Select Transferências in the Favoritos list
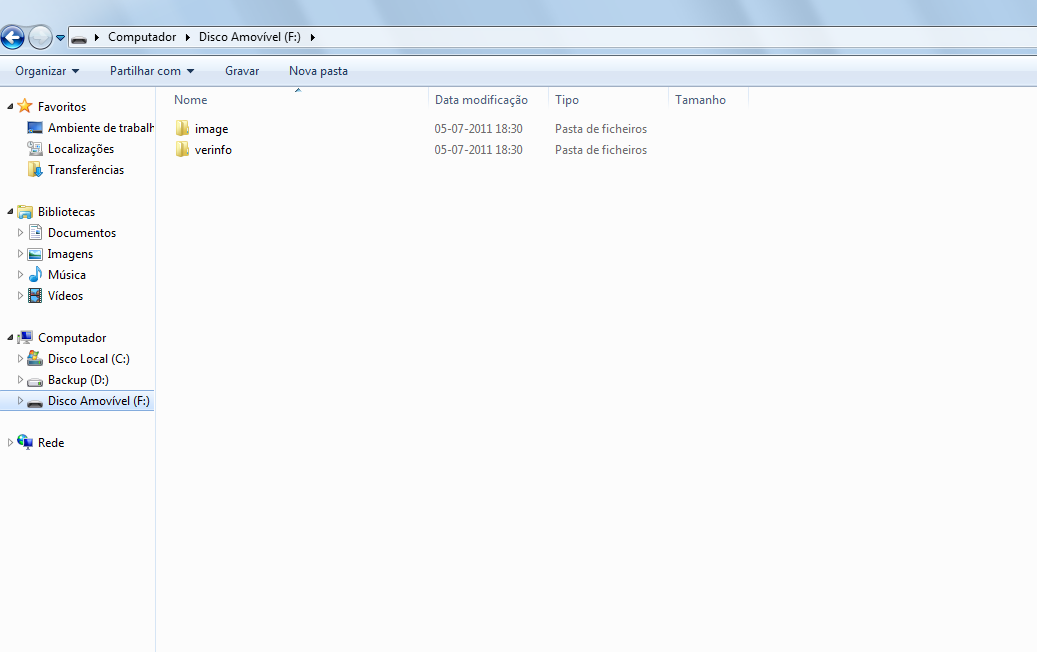 pyautogui.click(x=86, y=170)
